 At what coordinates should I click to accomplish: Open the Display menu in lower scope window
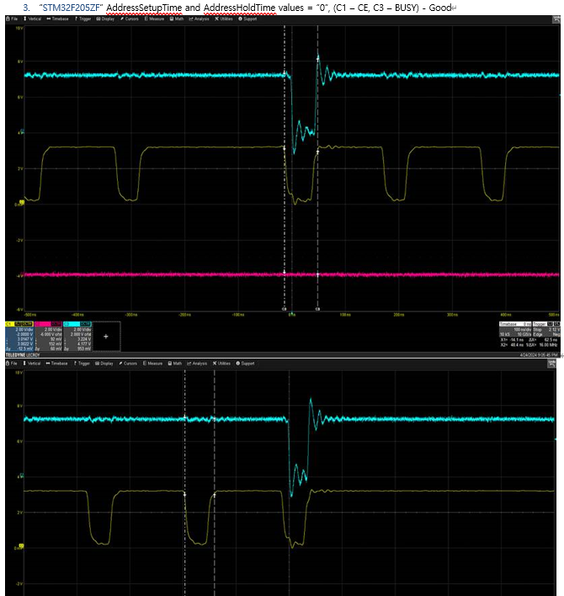tap(104, 363)
